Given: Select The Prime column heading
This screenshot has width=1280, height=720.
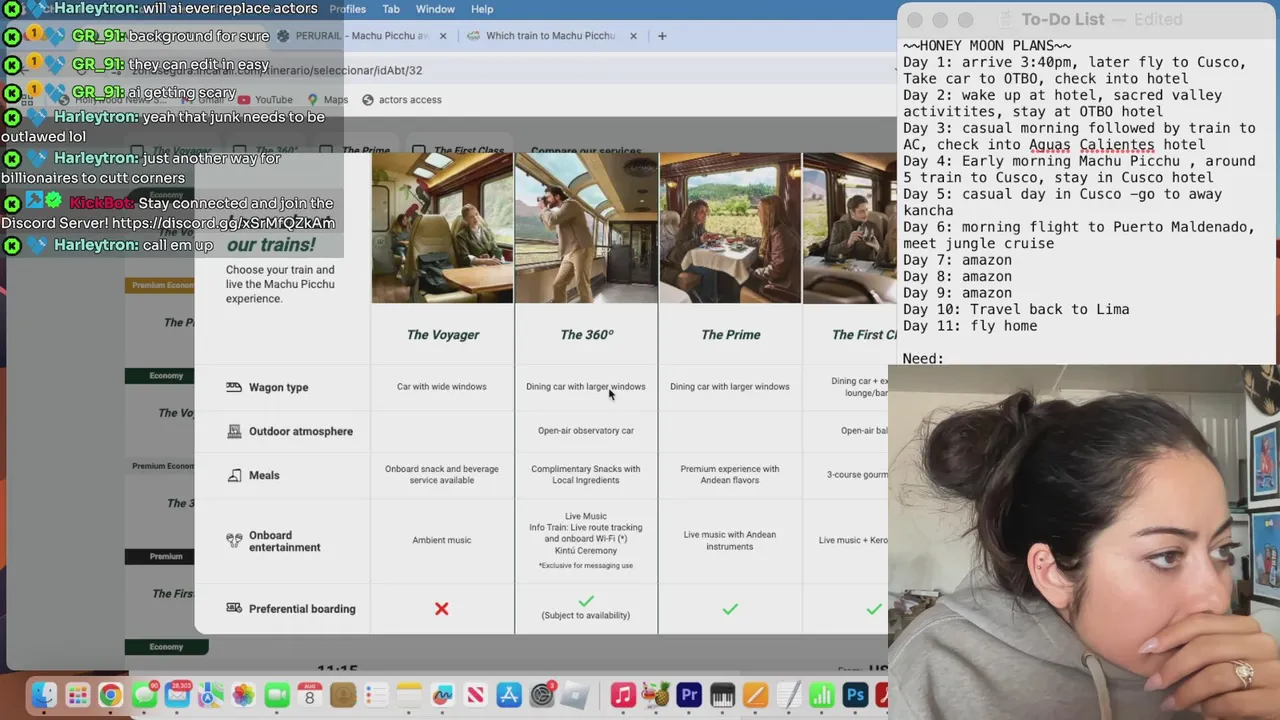Looking at the screenshot, I should coord(730,335).
